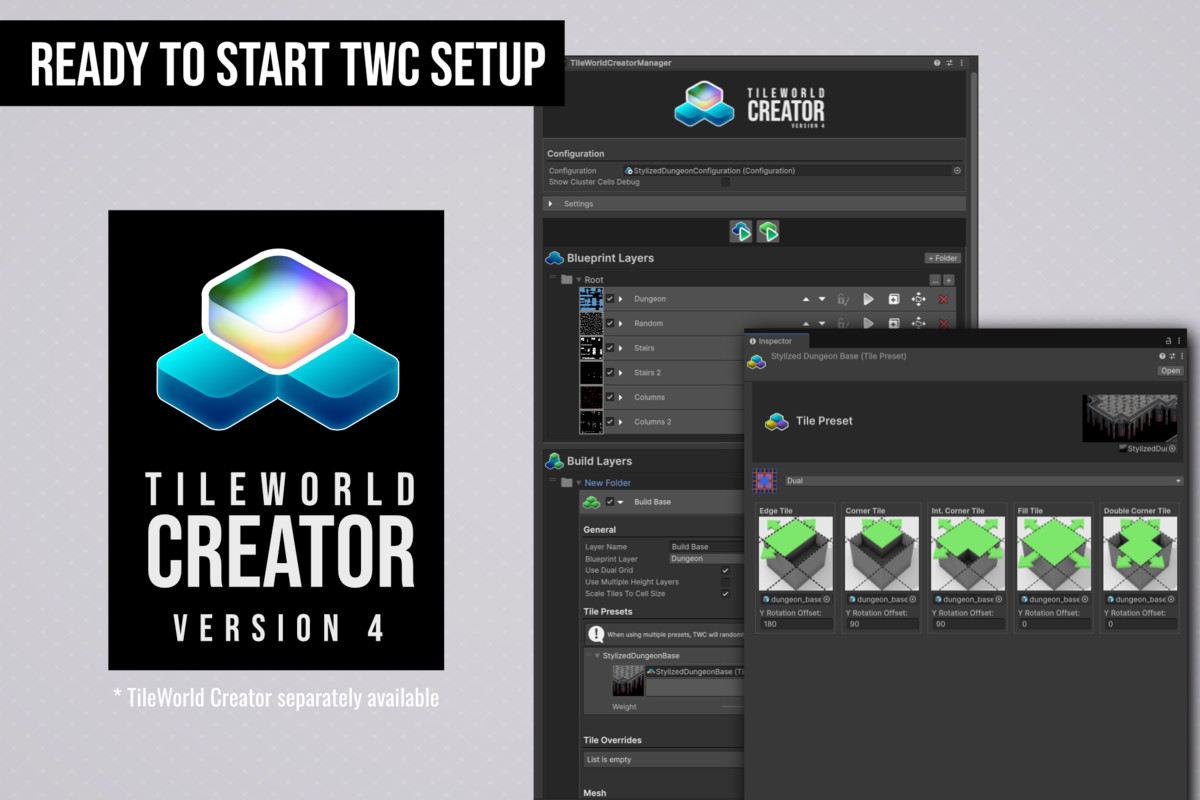Screen dimensions: 1200x800
Task: Edit Corner Tile Y Rotation Offset field
Action: pos(883,624)
